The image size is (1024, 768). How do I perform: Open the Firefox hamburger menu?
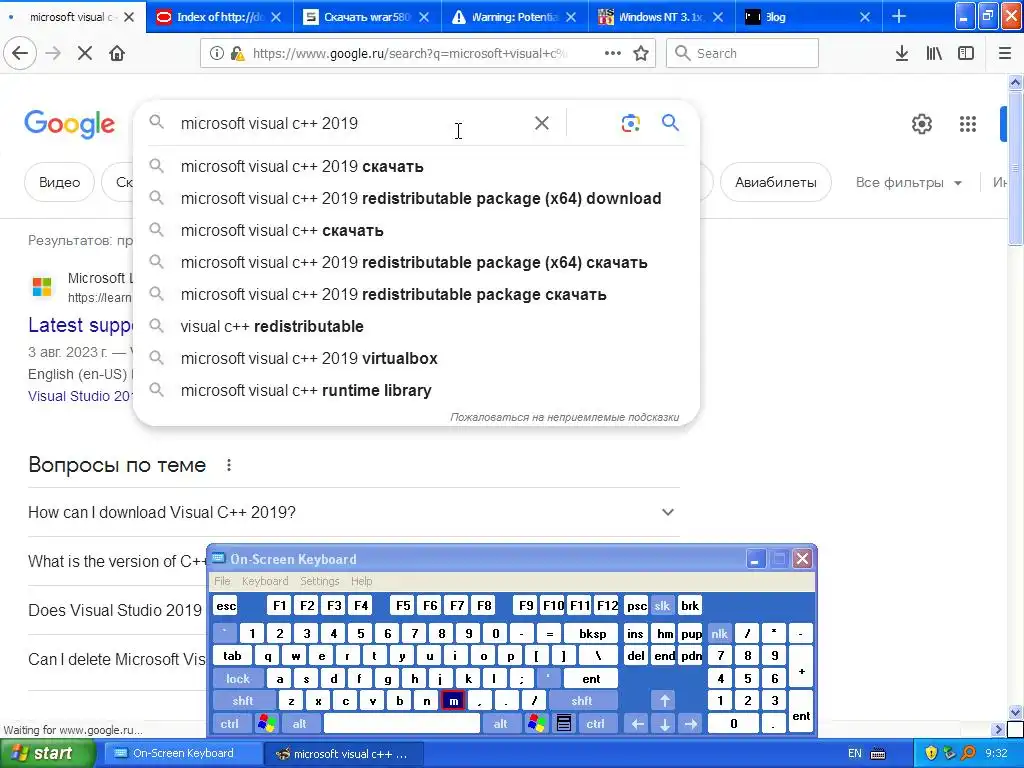point(1005,53)
